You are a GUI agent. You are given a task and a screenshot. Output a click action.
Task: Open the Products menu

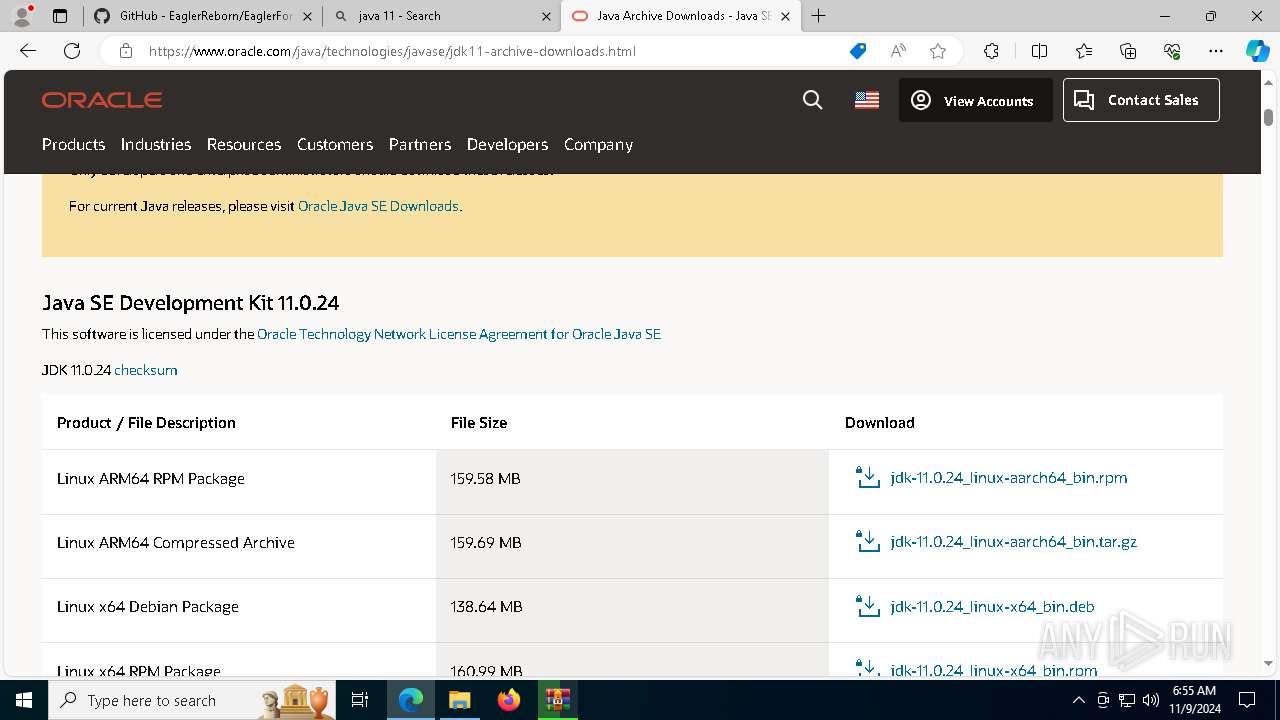[73, 144]
